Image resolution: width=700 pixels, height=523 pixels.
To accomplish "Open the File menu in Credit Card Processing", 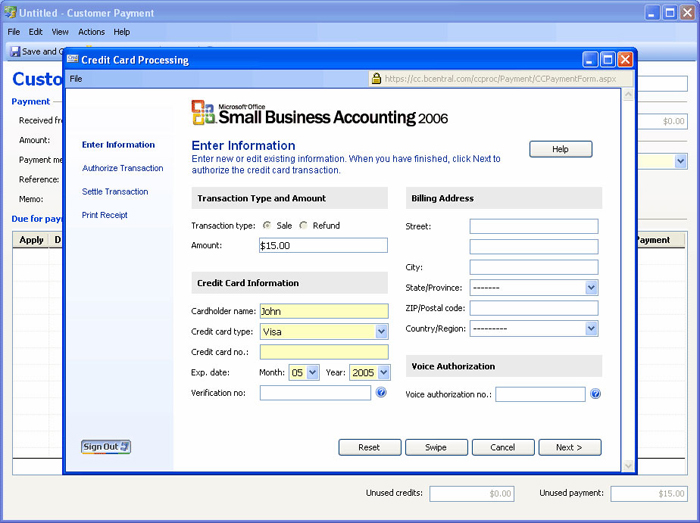I will (76, 78).
